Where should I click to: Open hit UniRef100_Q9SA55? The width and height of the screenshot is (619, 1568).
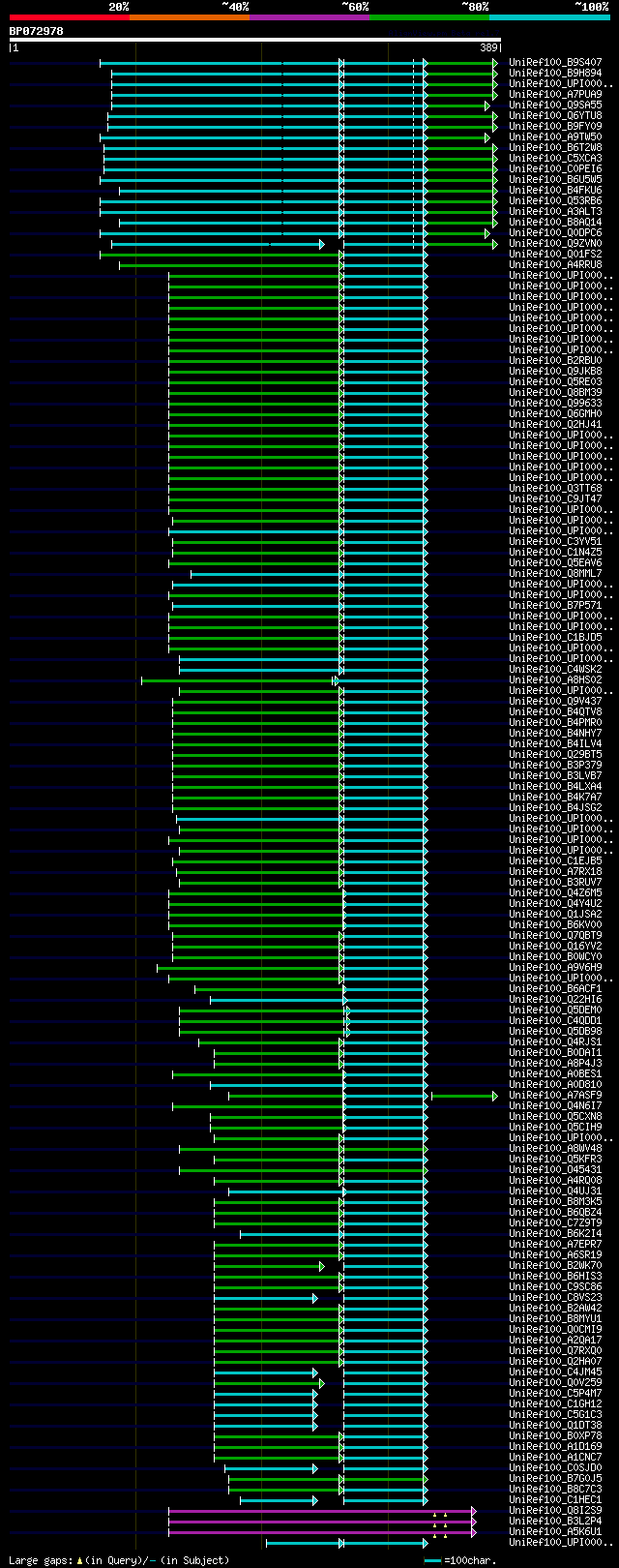point(555,105)
